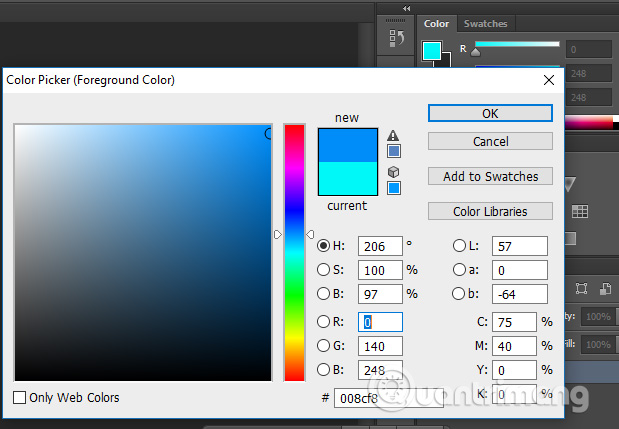Click the R field showing 0
Image resolution: width=619 pixels, height=429 pixels.
point(380,322)
